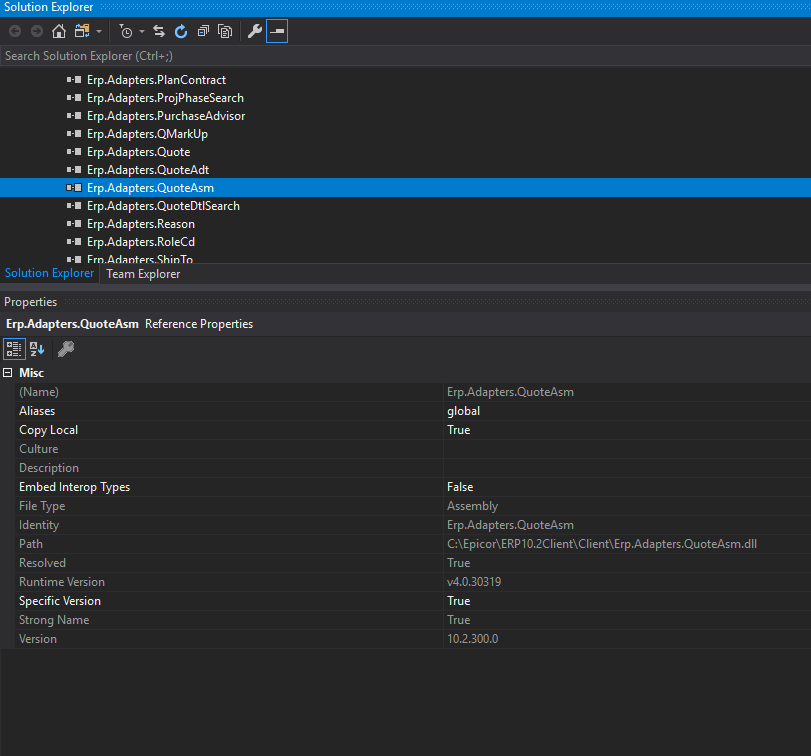The image size is (811, 756).
Task: Click the Version value 10.2.300.0
Action: pos(472,639)
